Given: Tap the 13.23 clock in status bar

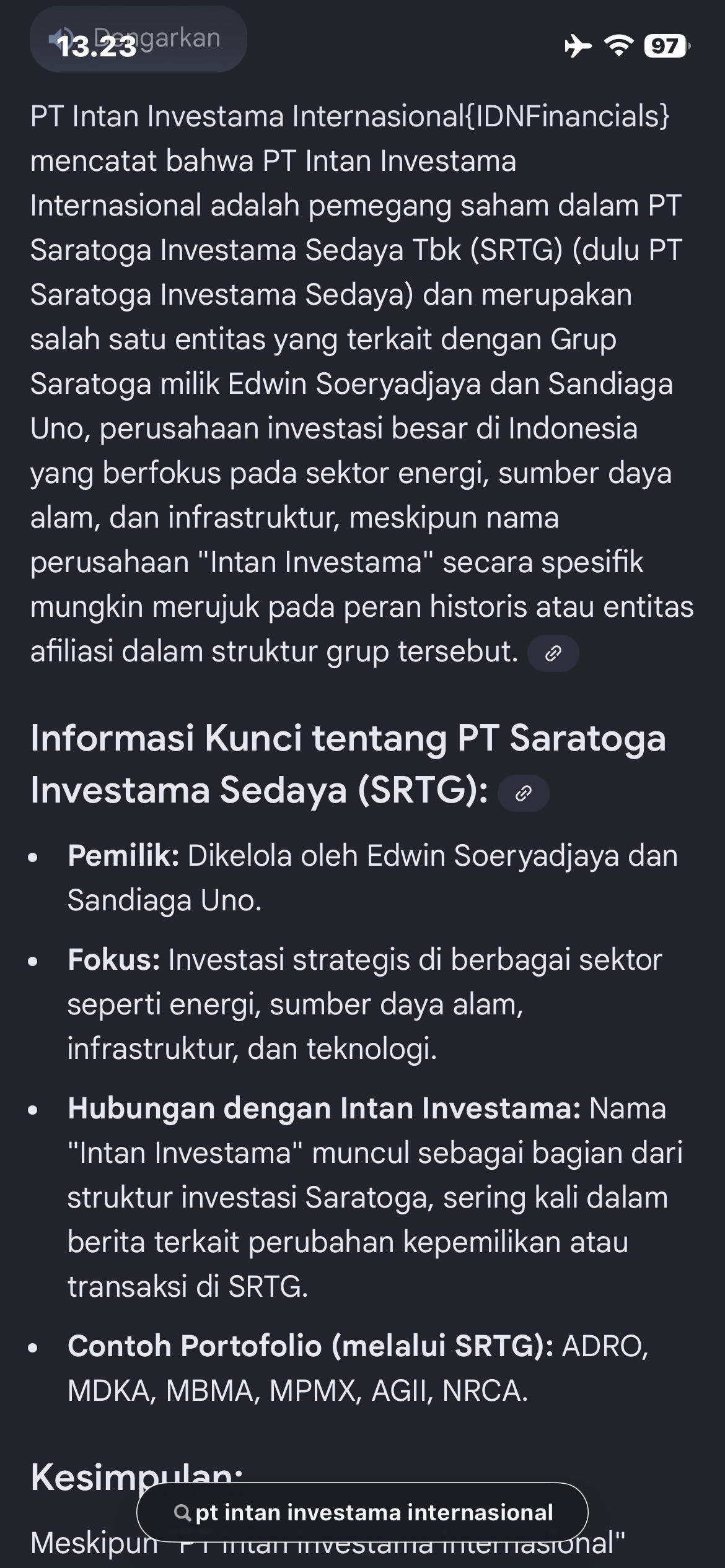Looking at the screenshot, I should pos(97,47).
